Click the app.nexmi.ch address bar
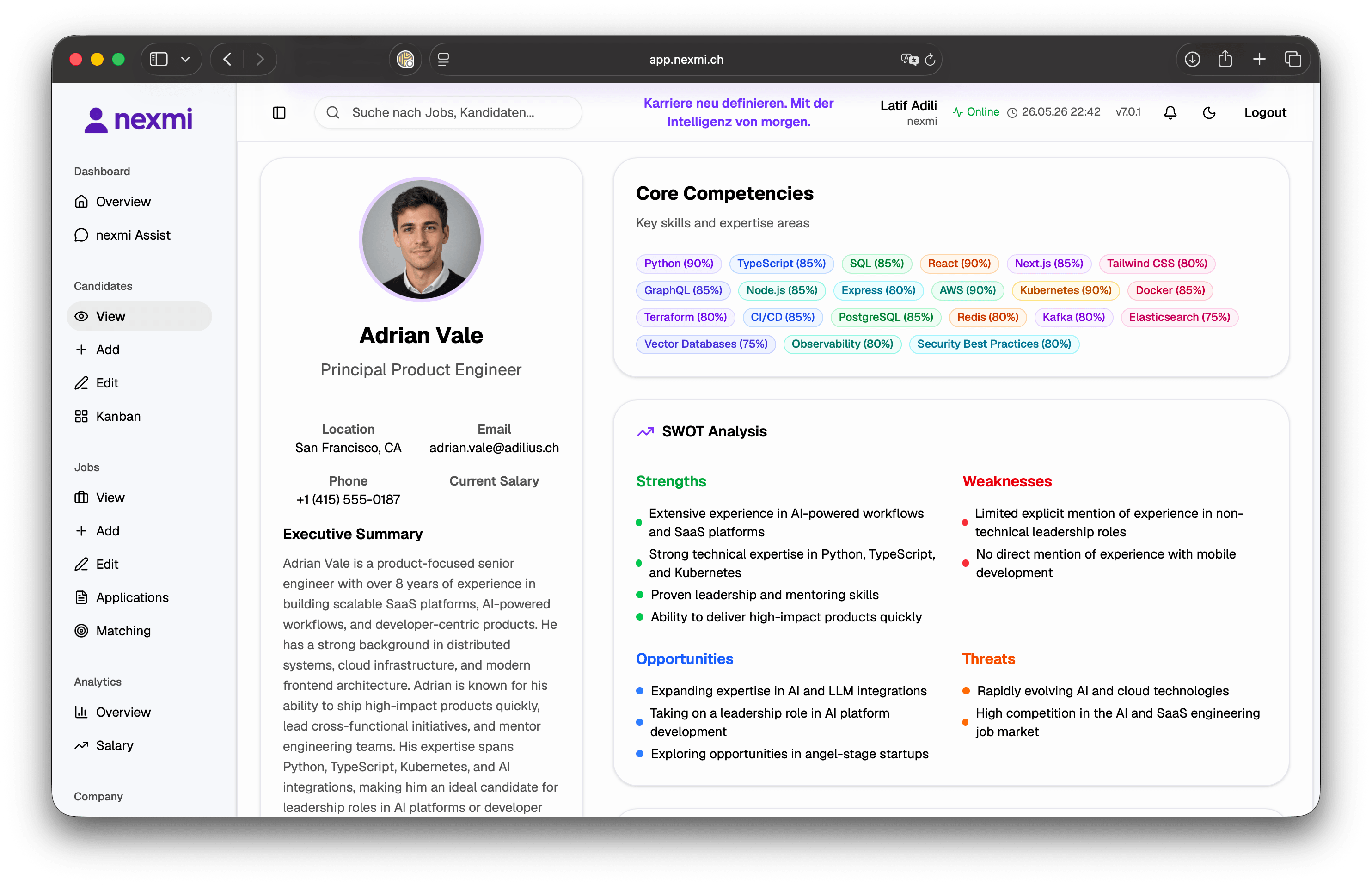 pyautogui.click(x=686, y=59)
